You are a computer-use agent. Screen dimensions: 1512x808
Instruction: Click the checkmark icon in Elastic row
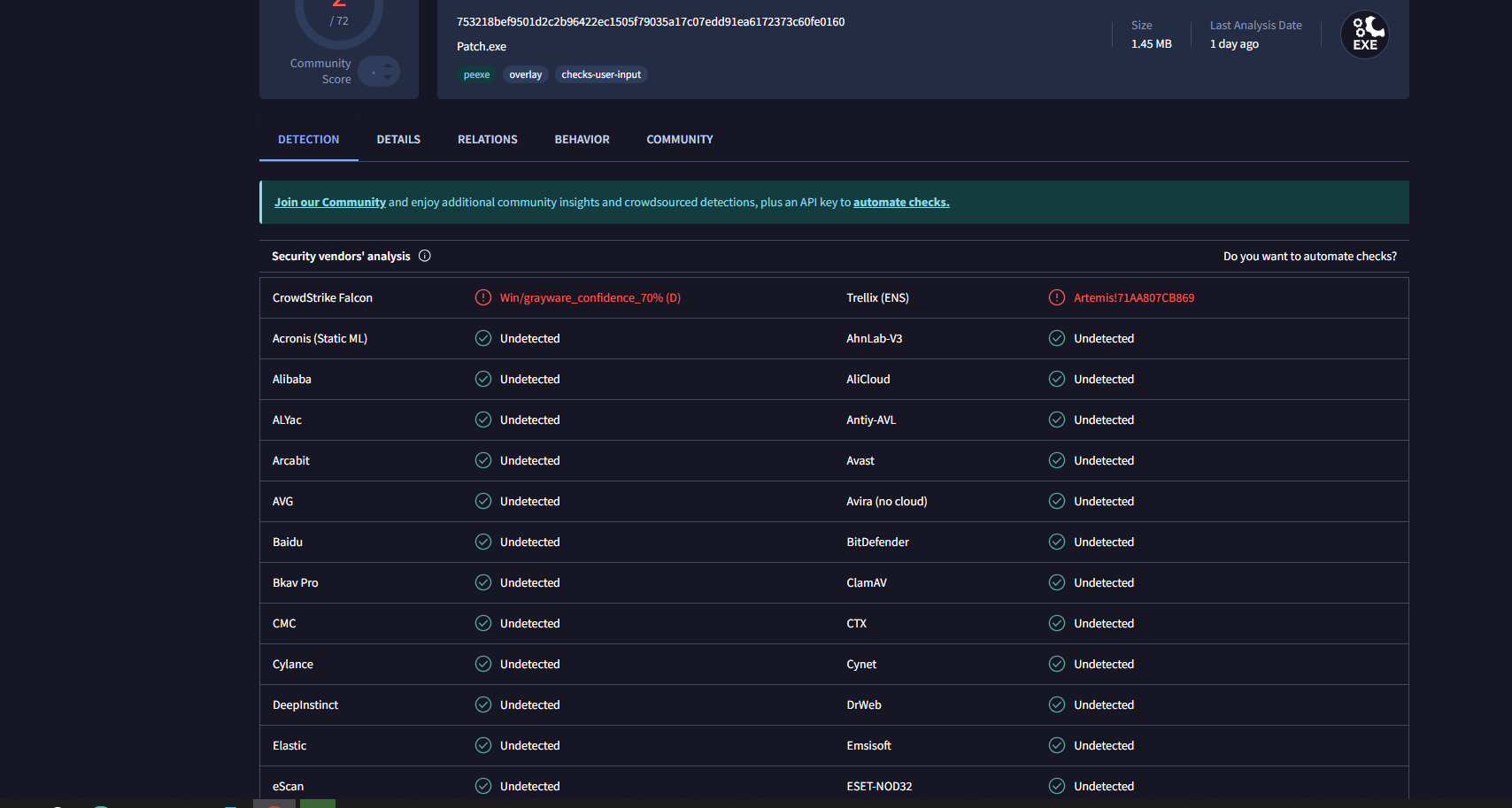[483, 745]
